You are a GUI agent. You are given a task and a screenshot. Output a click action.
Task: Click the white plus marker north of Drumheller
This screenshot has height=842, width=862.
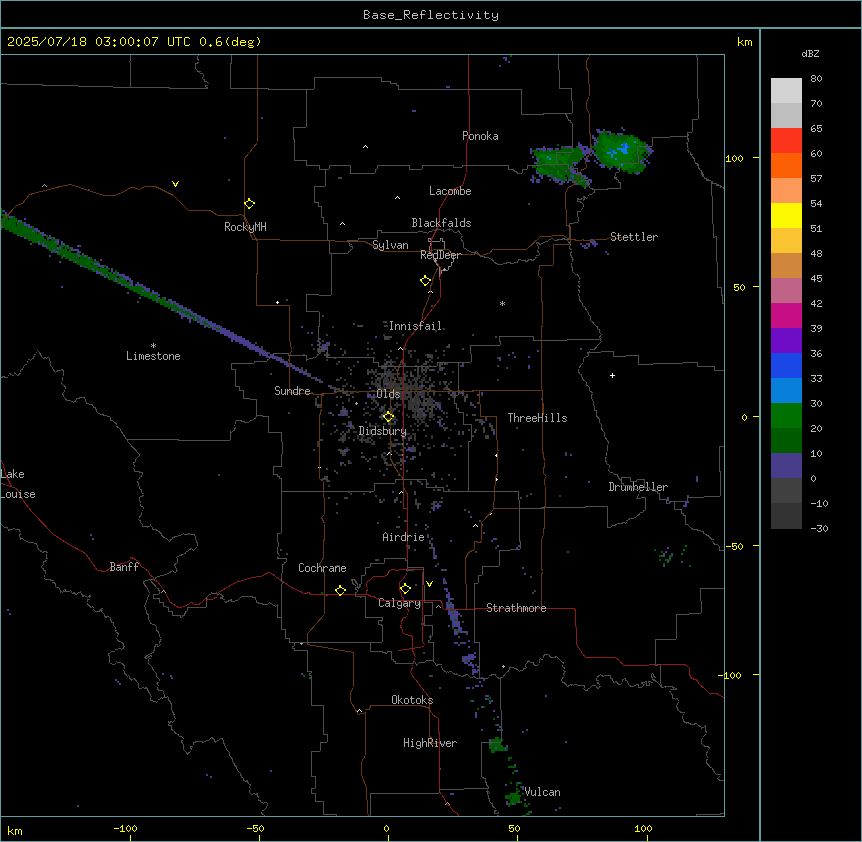tap(612, 375)
